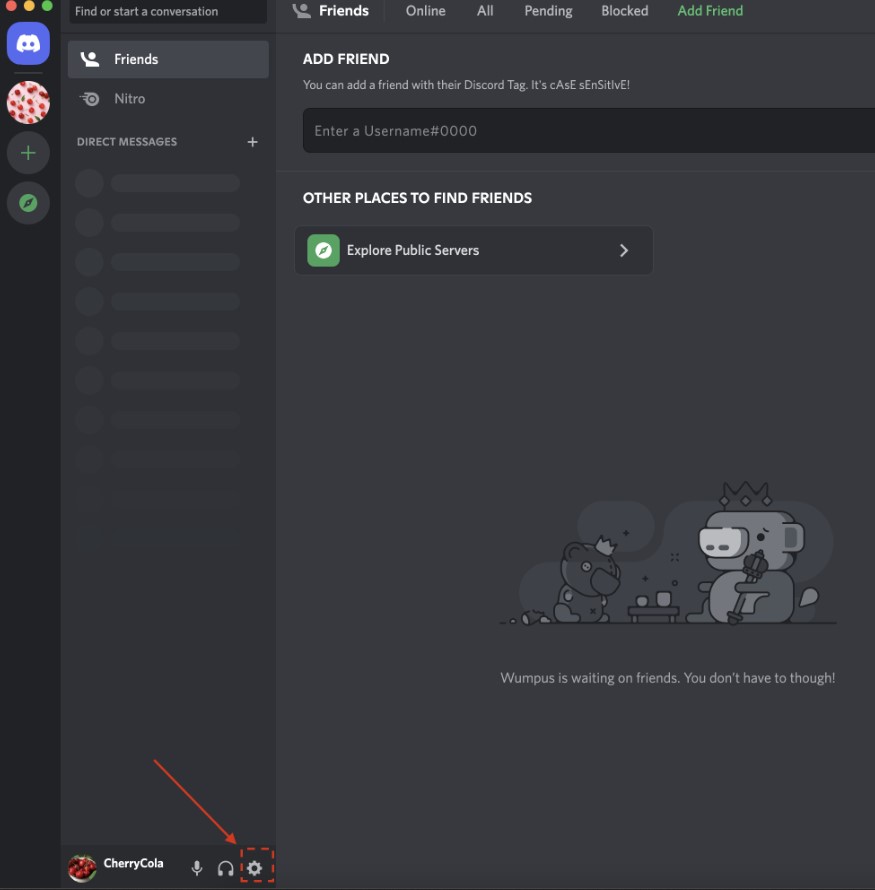
Task: Open Explore Public Servers via the compass icon
Action: point(27,202)
